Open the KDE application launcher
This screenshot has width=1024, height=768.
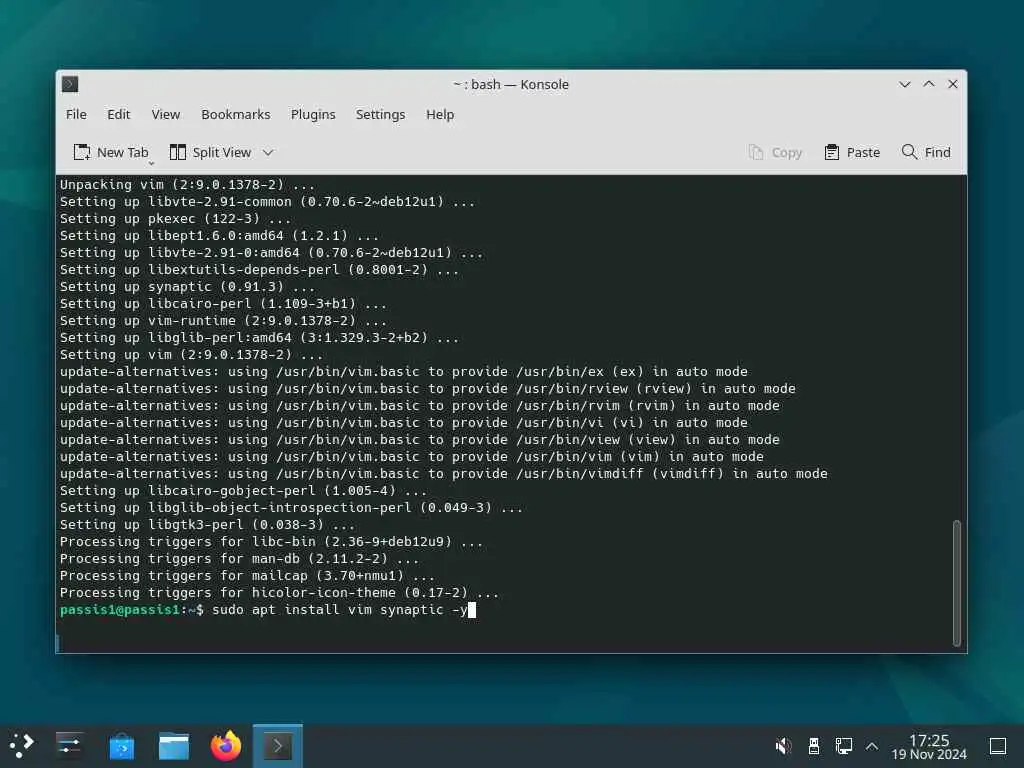(x=22, y=745)
